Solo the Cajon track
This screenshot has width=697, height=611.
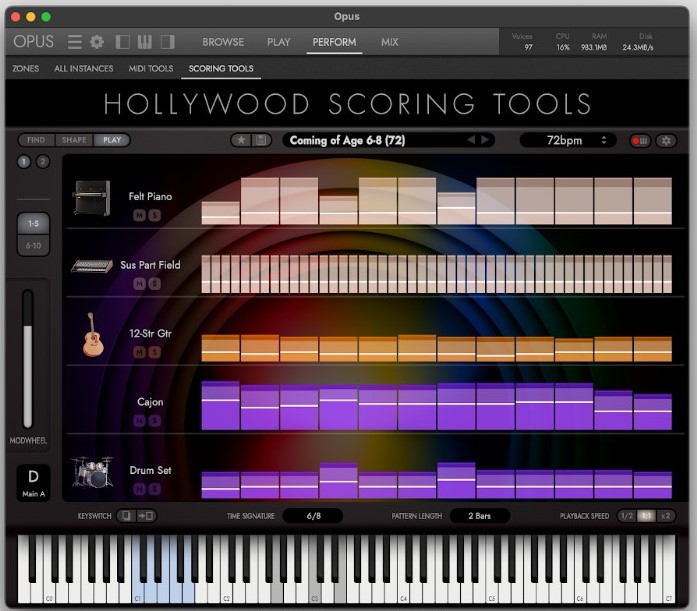coord(155,420)
